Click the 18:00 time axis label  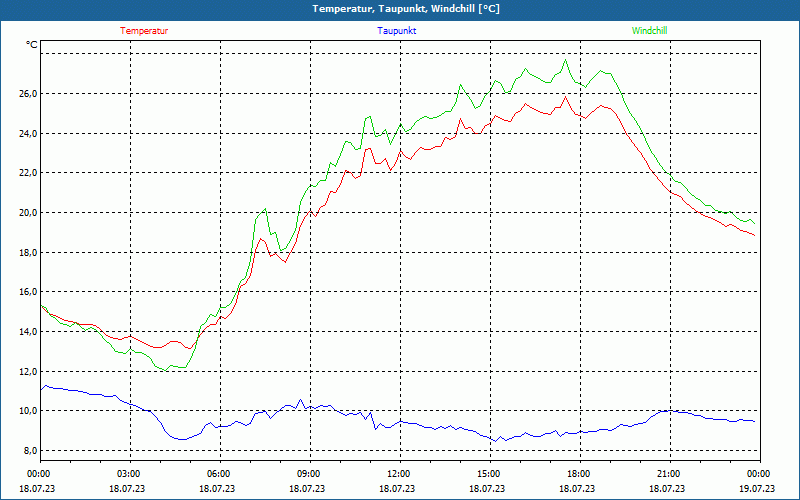coord(577,474)
